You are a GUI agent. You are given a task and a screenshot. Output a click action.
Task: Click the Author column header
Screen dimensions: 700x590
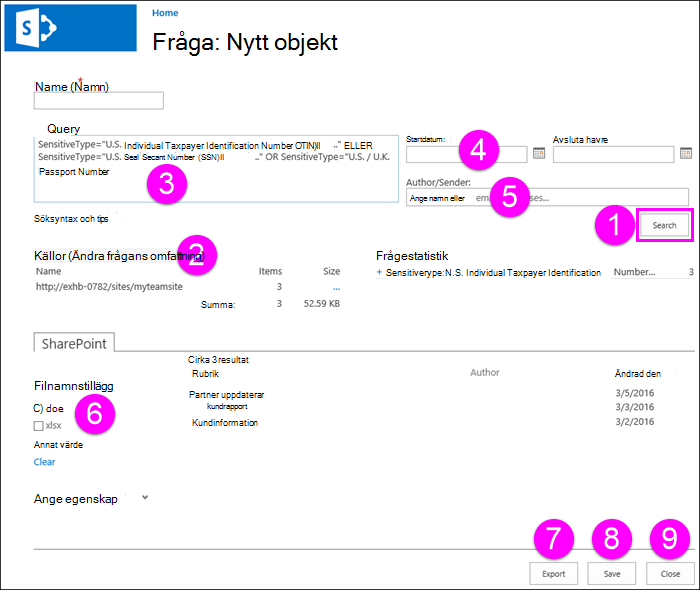[x=485, y=372]
